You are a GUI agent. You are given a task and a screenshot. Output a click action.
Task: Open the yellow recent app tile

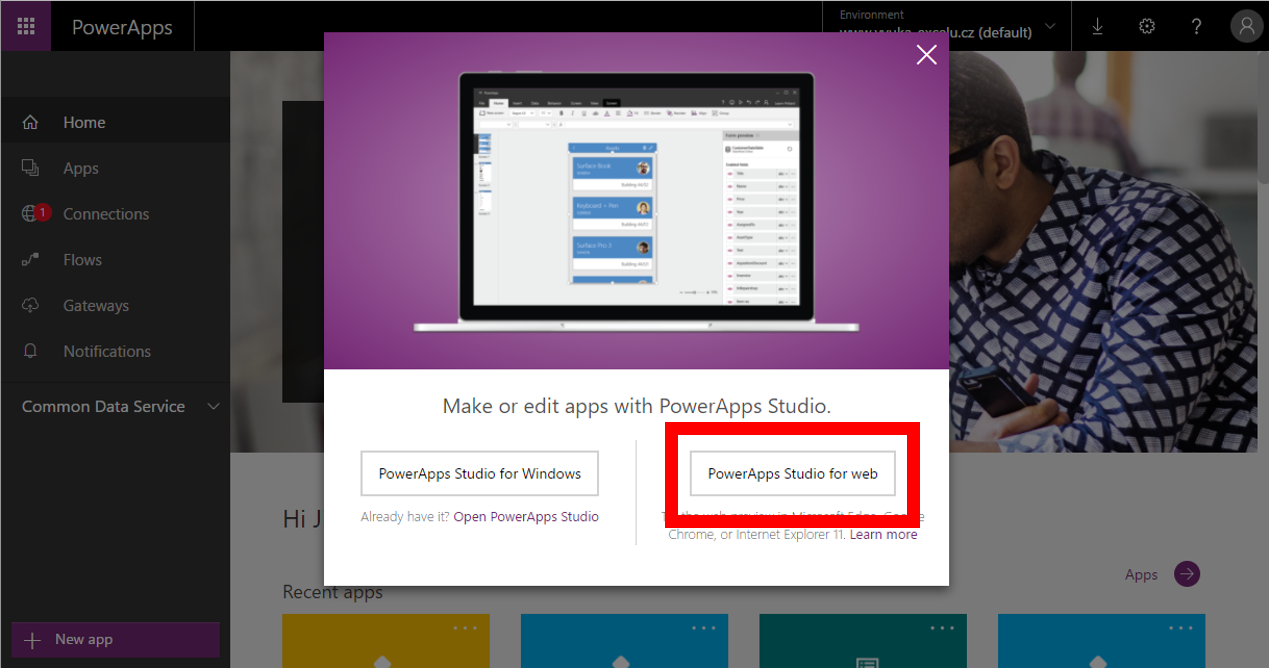[x=386, y=641]
